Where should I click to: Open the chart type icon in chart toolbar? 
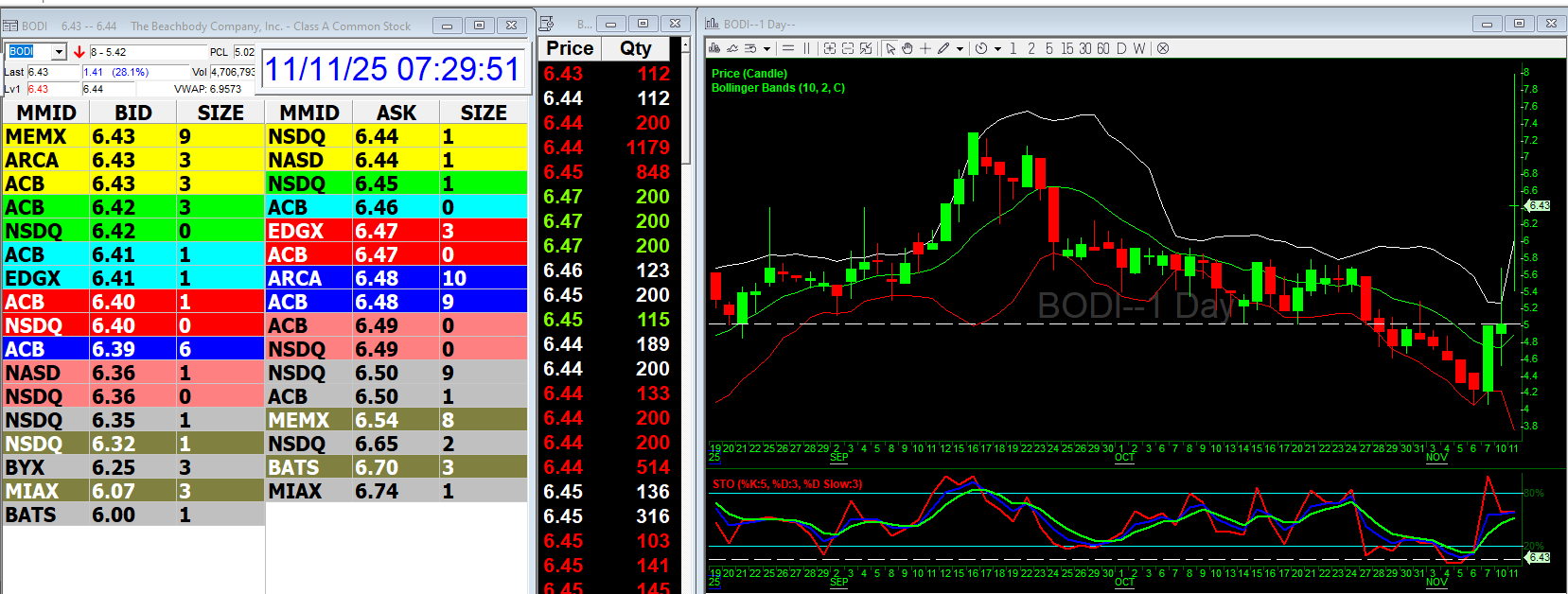click(714, 48)
